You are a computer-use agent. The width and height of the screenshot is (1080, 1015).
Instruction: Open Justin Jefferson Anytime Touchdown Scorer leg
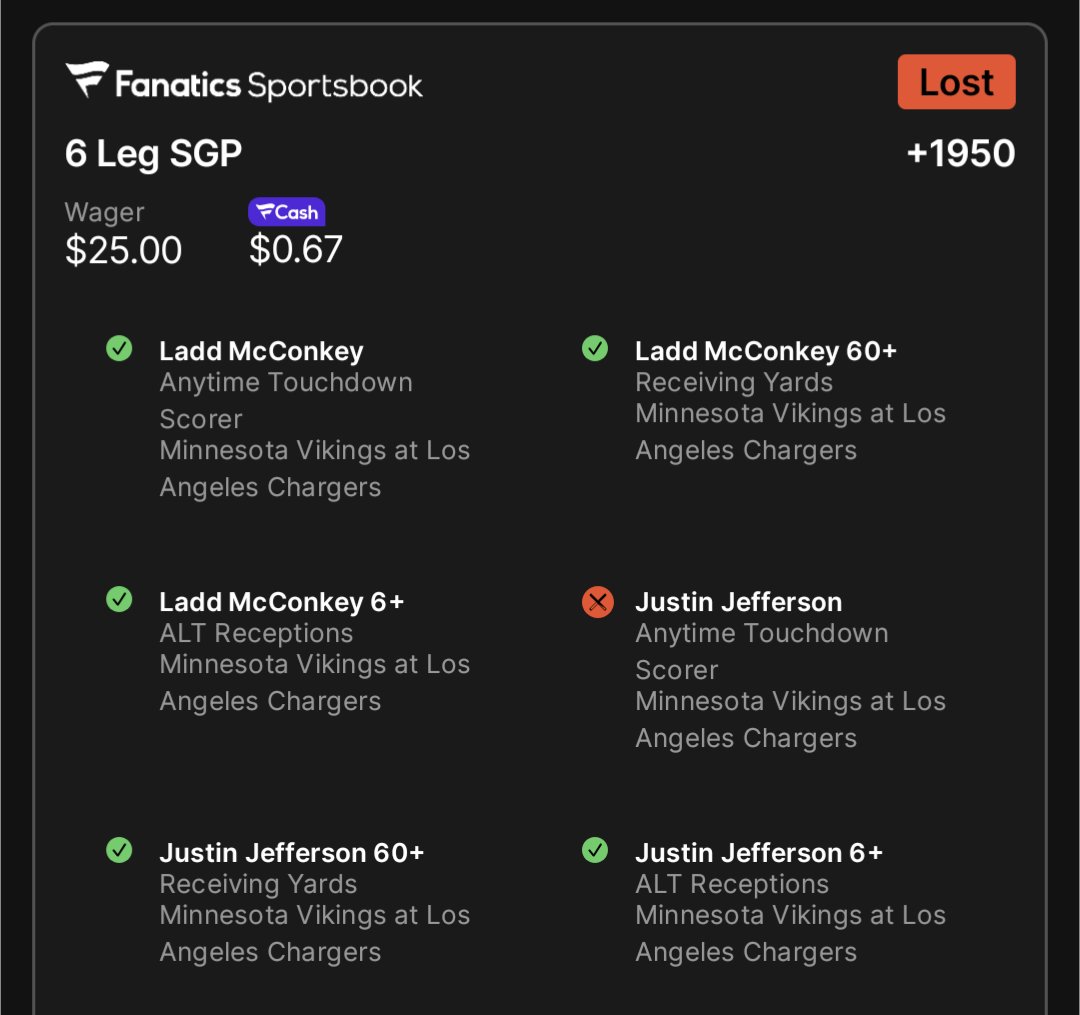tap(791, 669)
